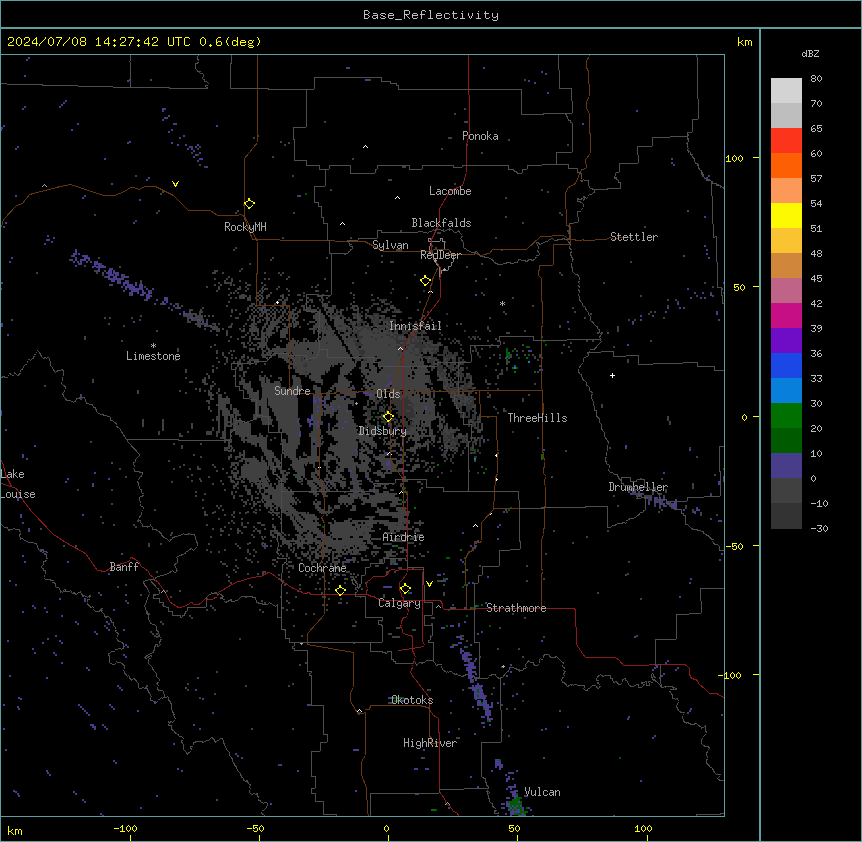Click the Stettler city label

(634, 237)
